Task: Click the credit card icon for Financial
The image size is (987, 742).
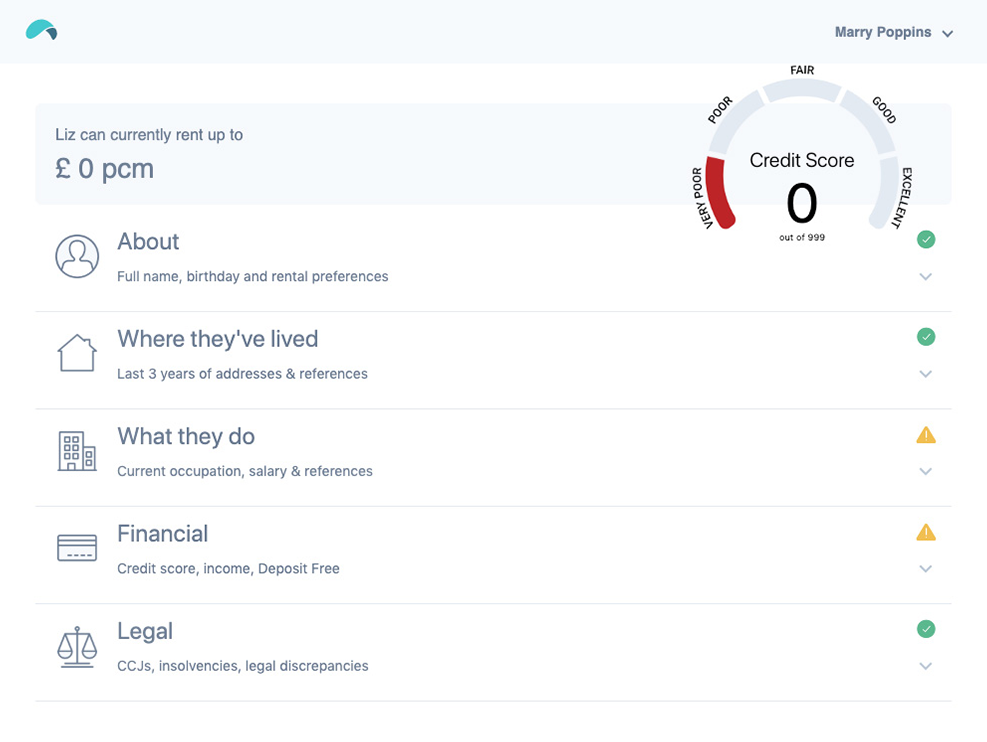Action: click(77, 548)
